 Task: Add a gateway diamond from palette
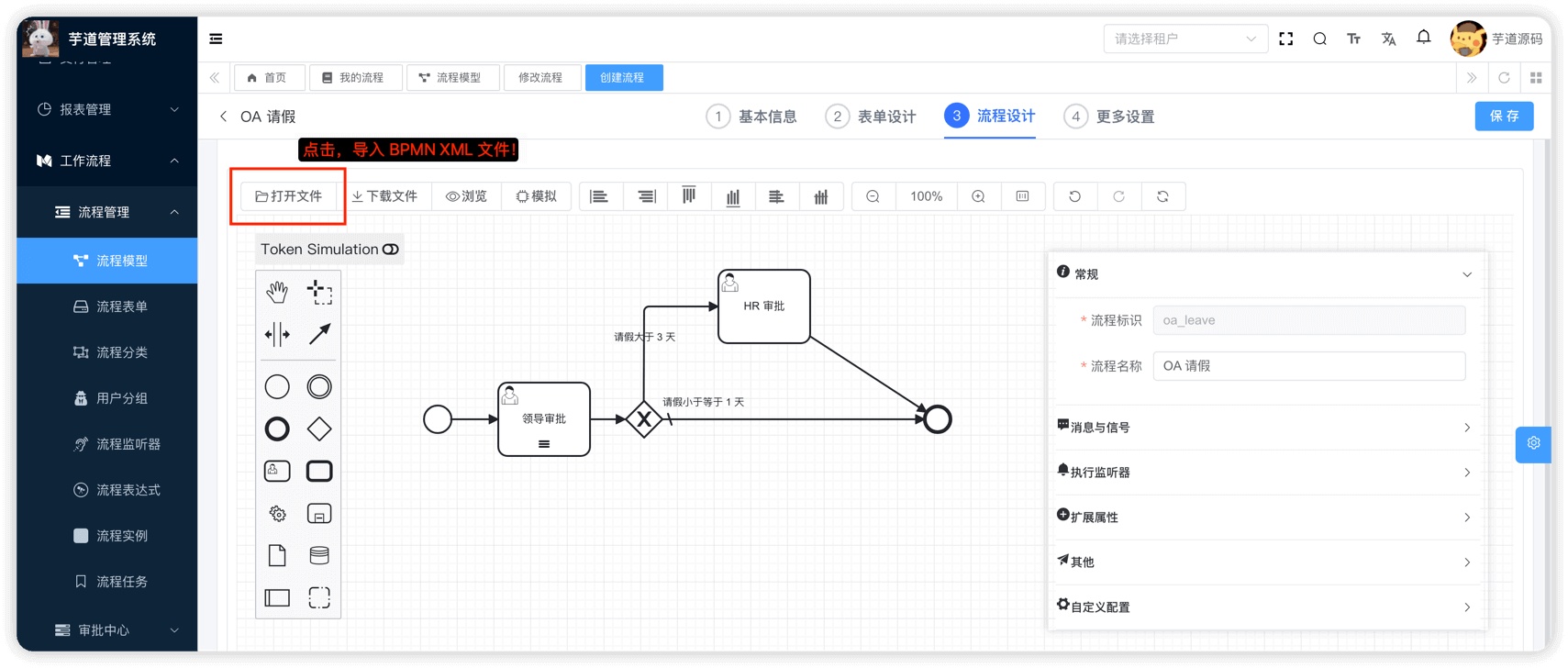[319, 429]
